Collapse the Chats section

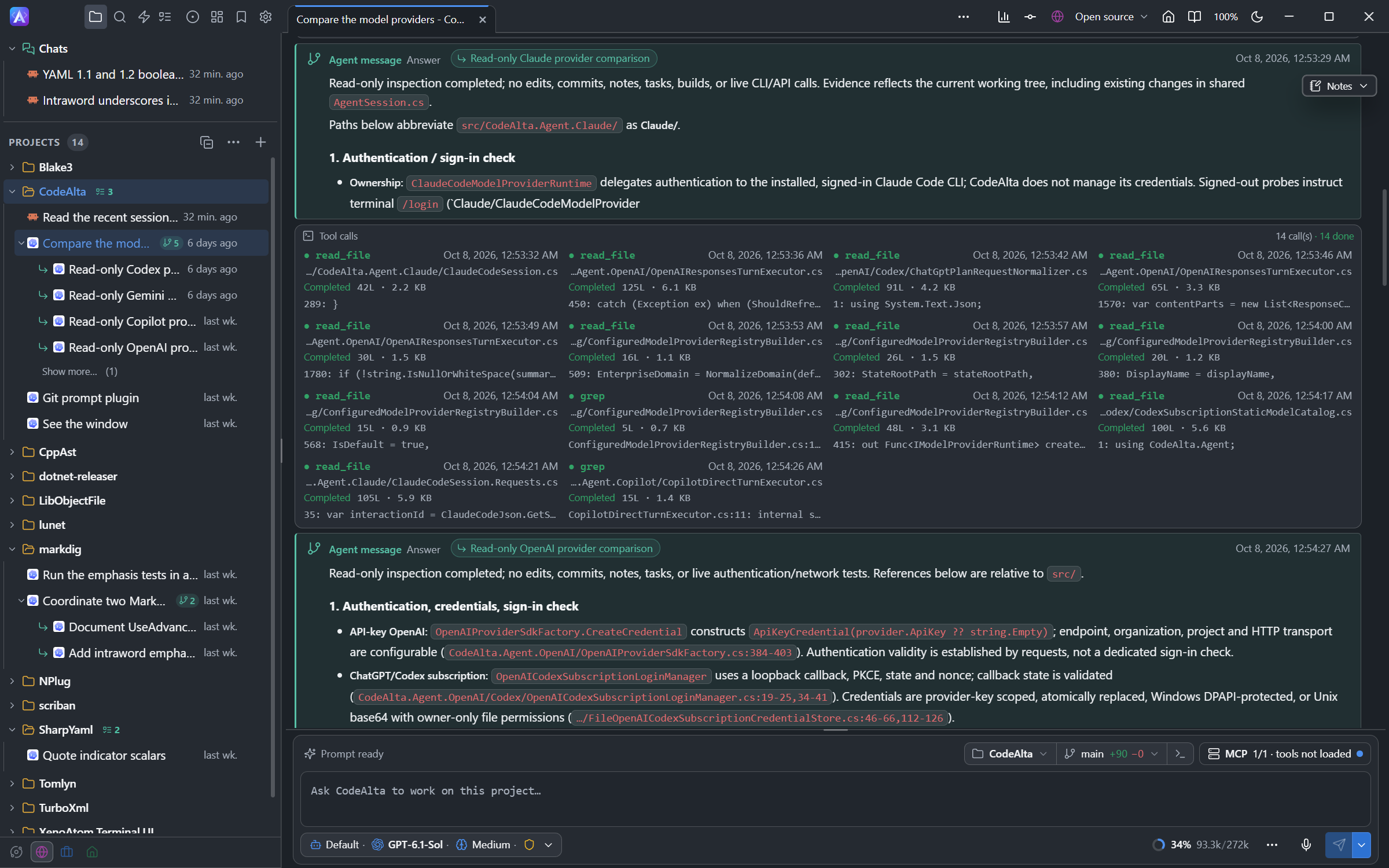tap(12, 49)
